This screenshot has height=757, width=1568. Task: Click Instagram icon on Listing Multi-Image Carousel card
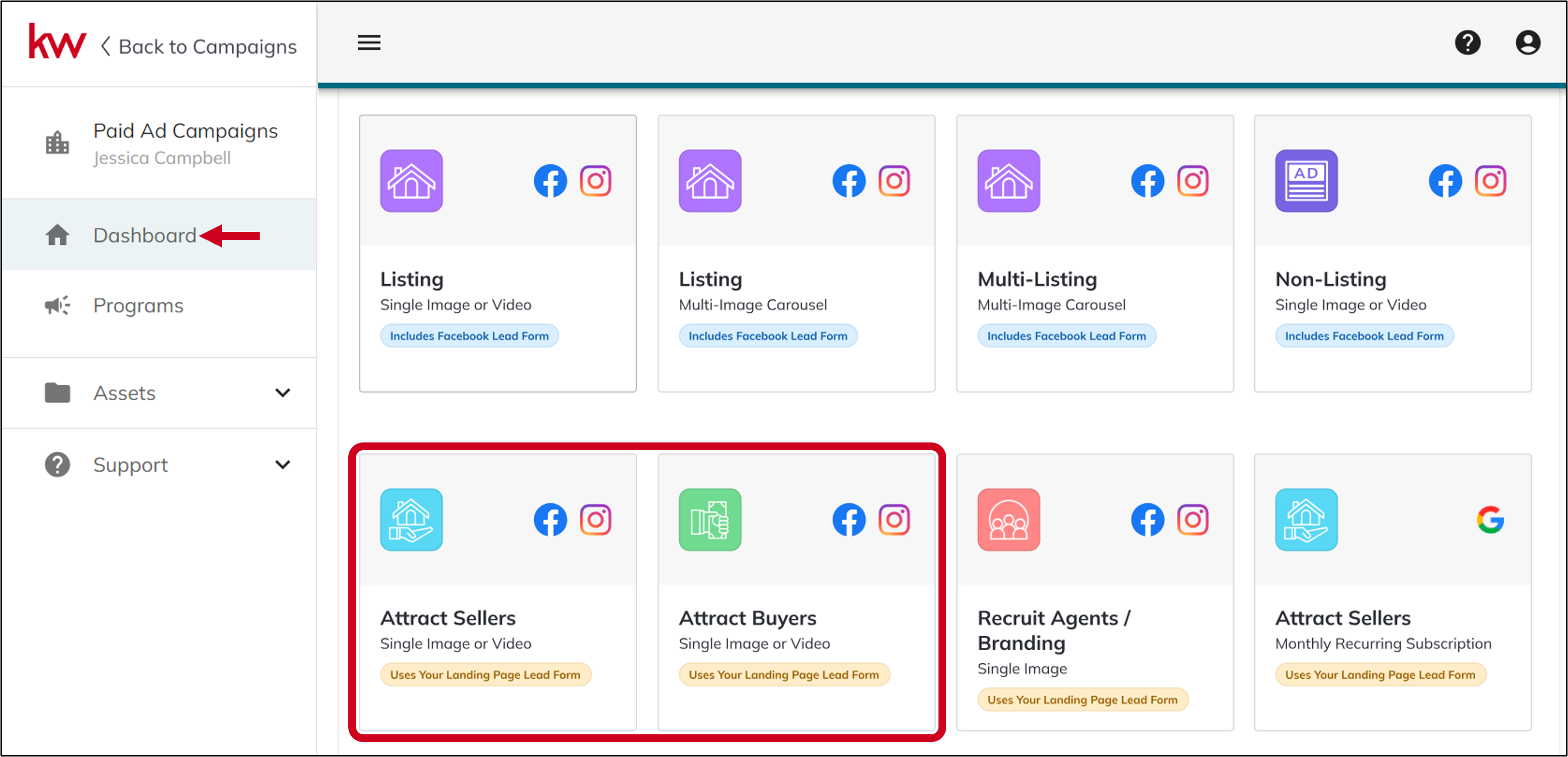pos(894,181)
